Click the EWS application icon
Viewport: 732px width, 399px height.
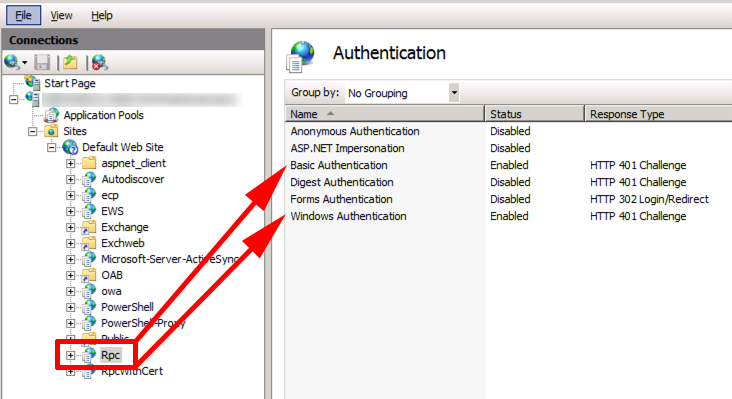point(89,211)
